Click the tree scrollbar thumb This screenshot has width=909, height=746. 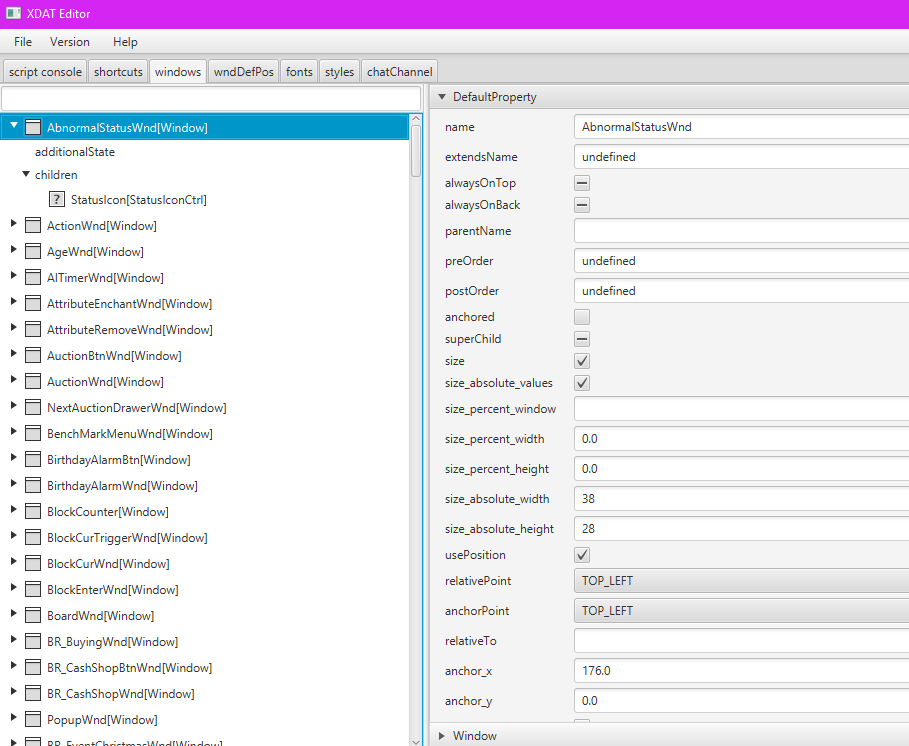(416, 151)
